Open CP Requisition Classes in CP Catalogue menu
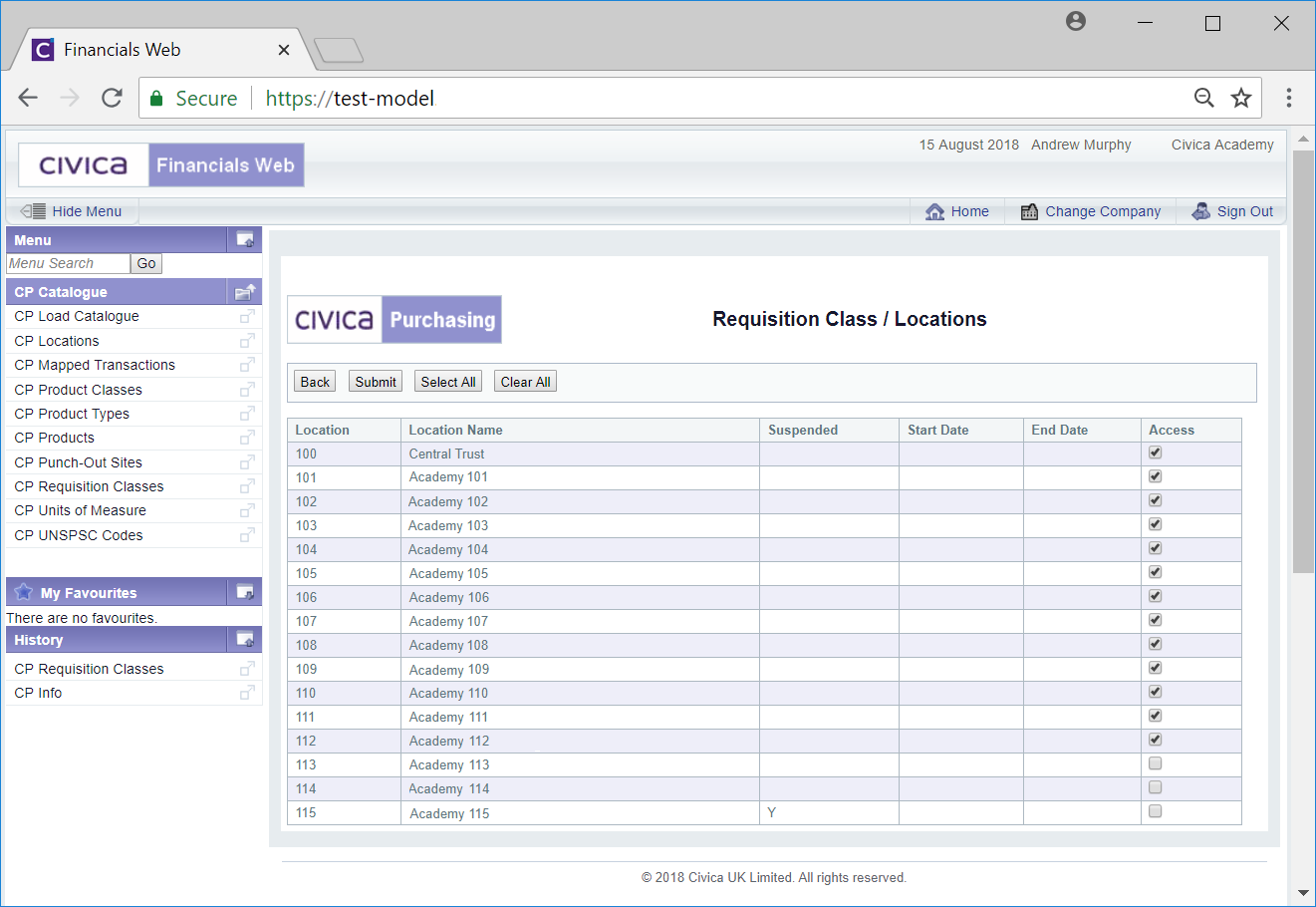The image size is (1316, 907). (89, 486)
